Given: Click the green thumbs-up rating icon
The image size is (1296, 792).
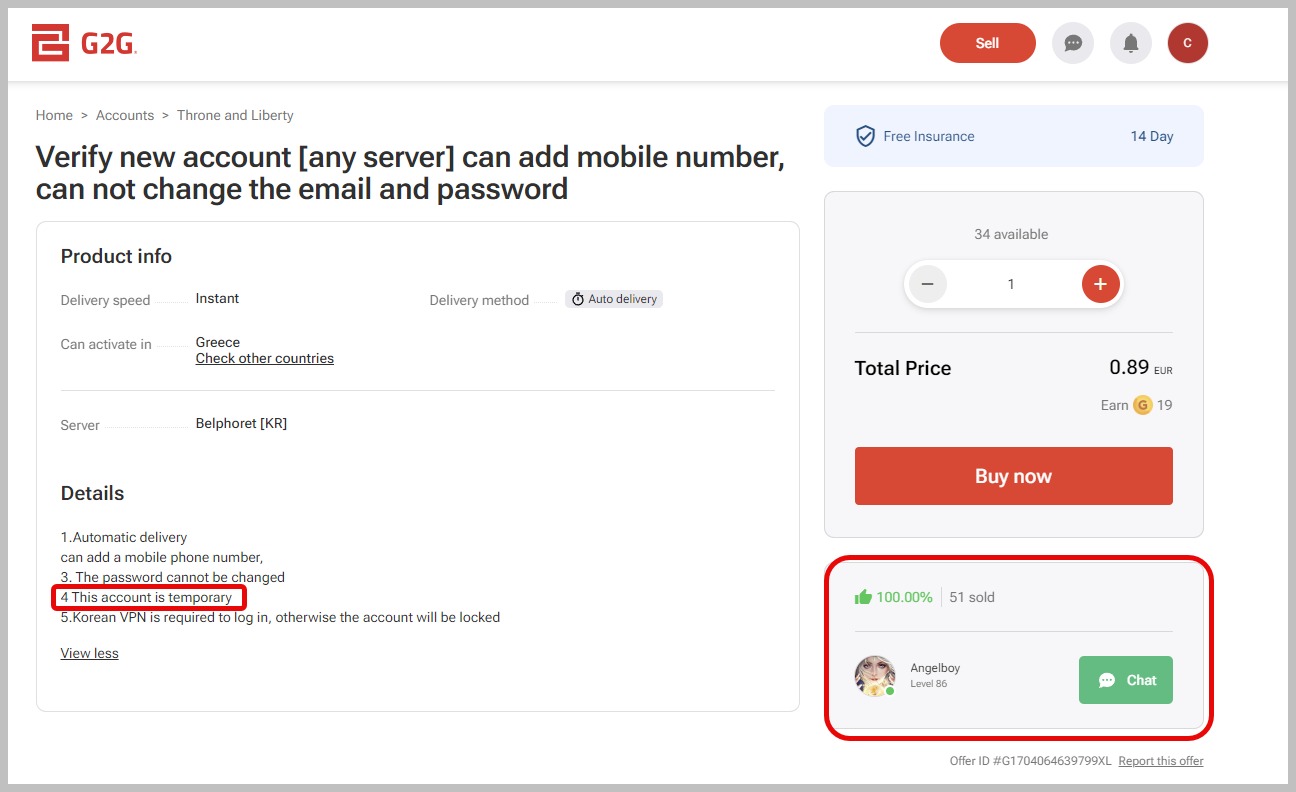Looking at the screenshot, I should 863,597.
